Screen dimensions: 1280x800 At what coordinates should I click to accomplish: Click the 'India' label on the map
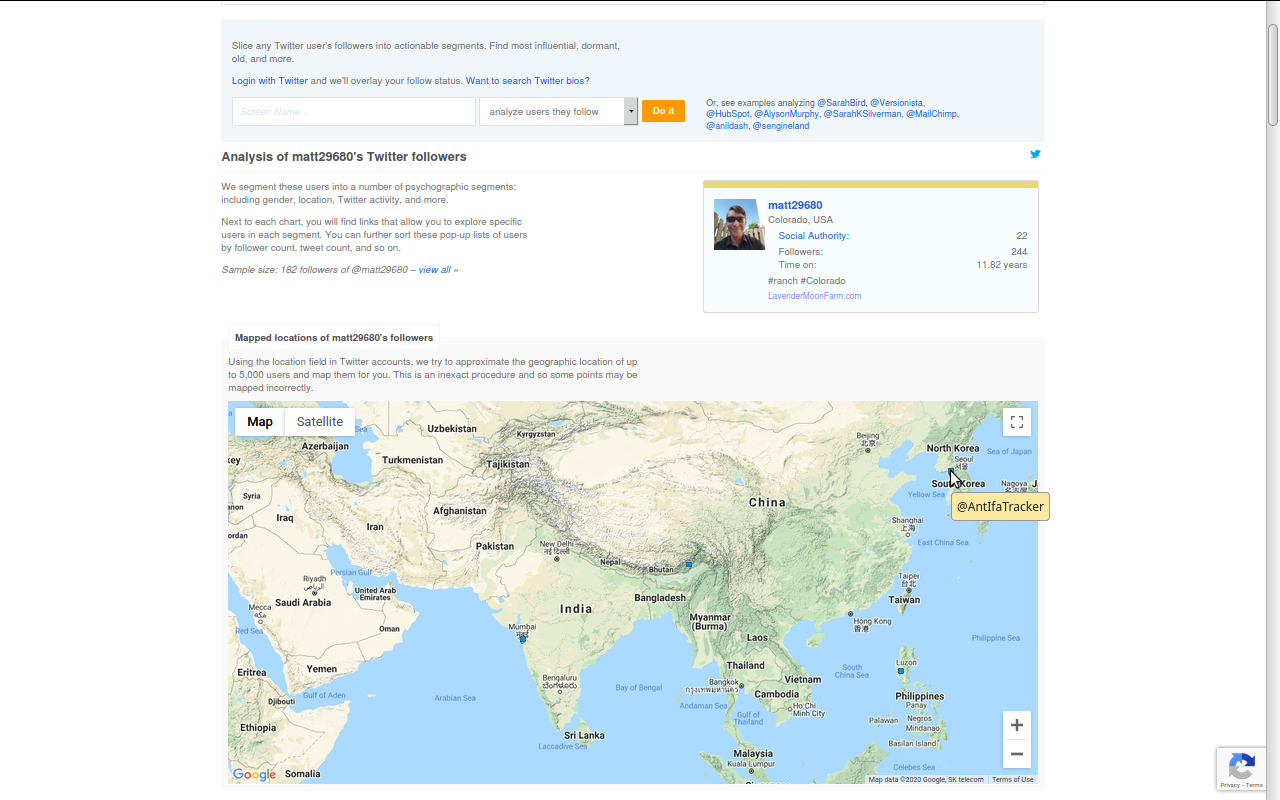point(576,609)
